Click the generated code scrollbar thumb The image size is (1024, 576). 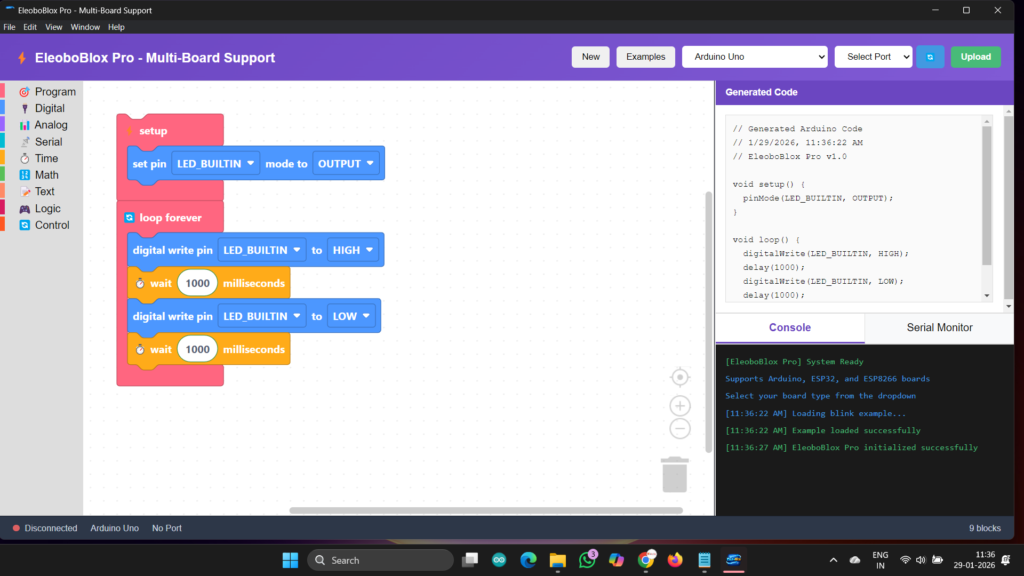point(987,196)
